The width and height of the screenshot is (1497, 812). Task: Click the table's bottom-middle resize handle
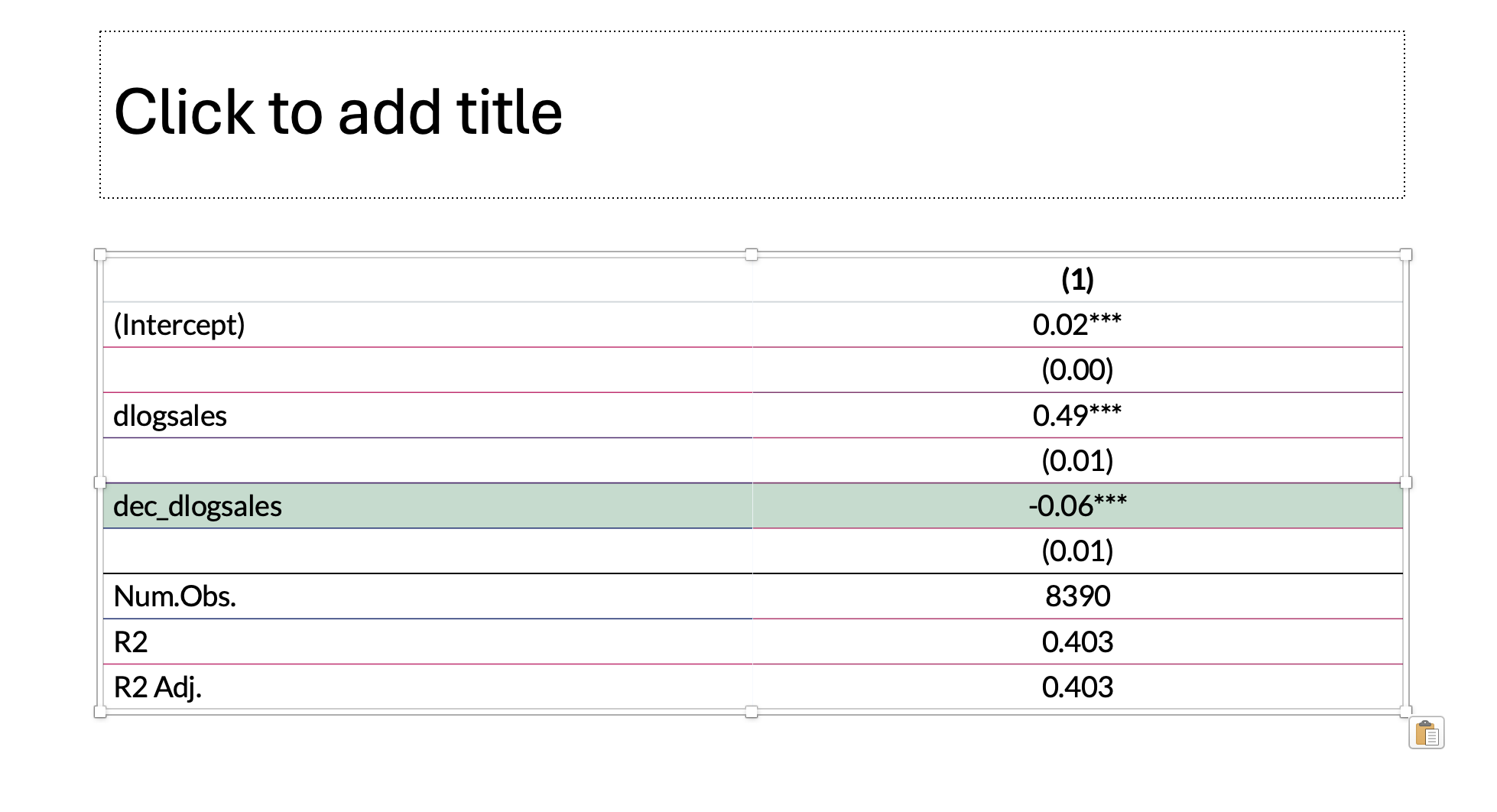coord(752,712)
